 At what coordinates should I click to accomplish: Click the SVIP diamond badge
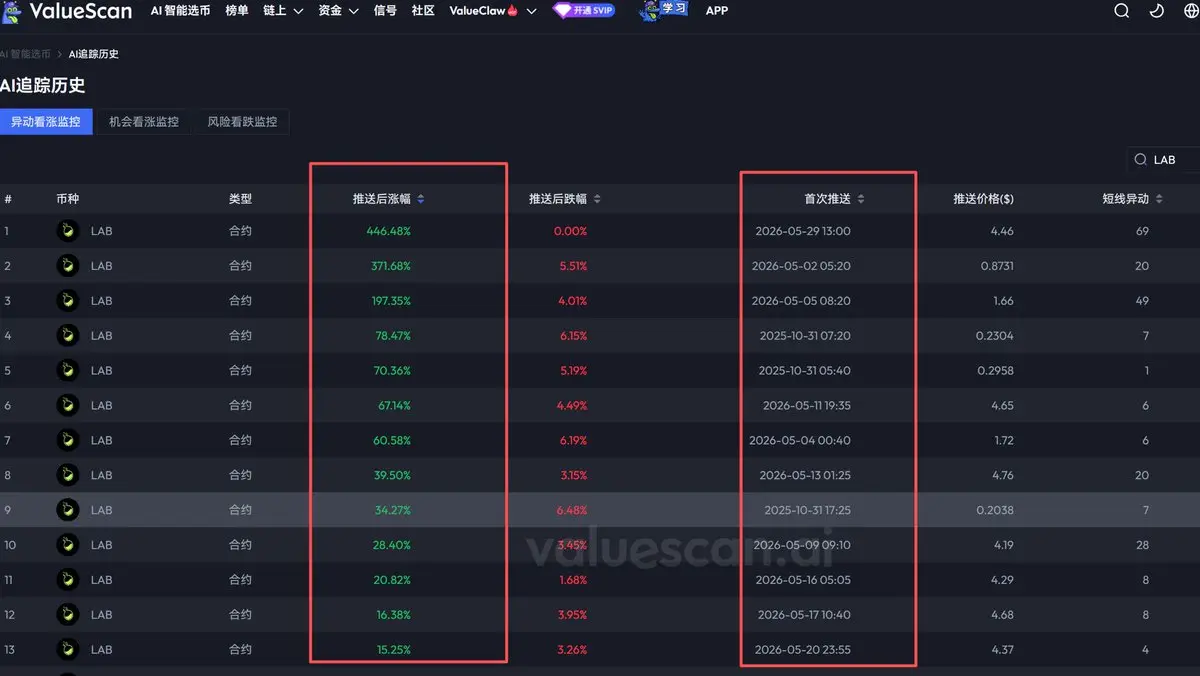[584, 11]
